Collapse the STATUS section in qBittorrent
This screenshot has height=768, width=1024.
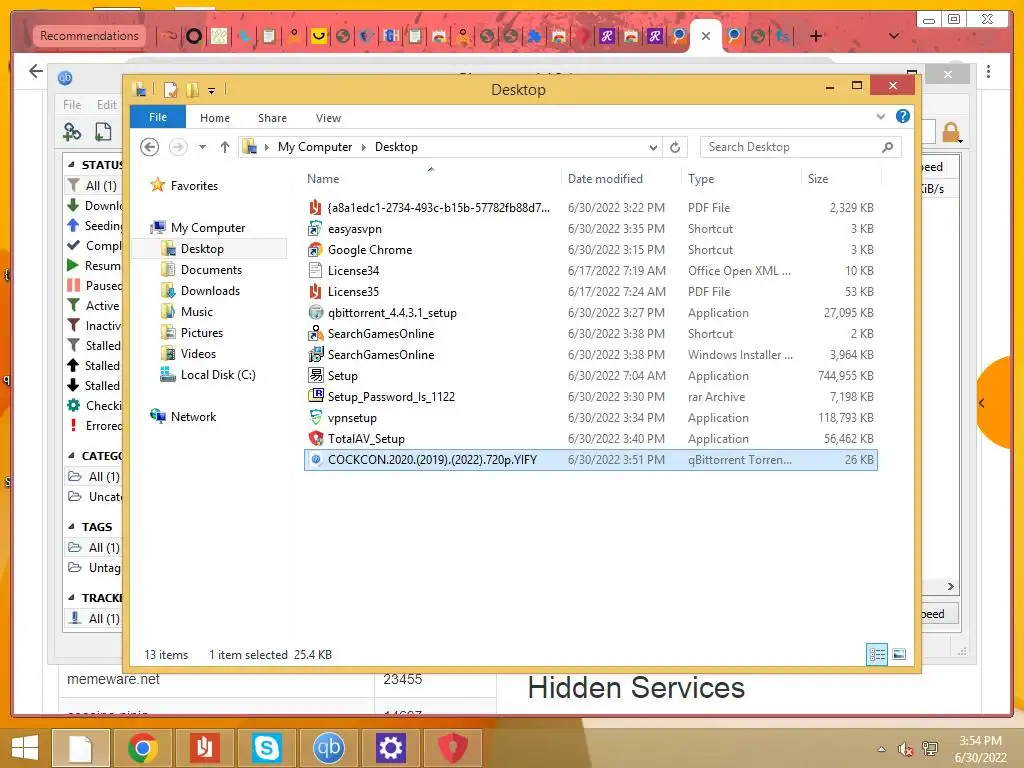click(x=71, y=165)
